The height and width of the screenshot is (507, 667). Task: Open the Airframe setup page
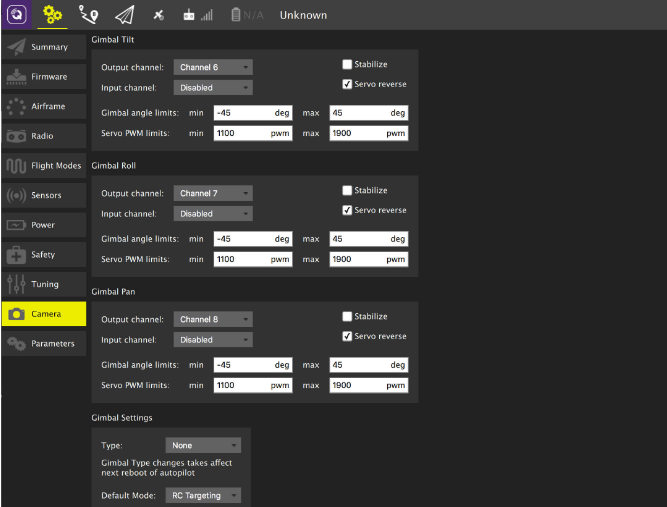[41, 106]
